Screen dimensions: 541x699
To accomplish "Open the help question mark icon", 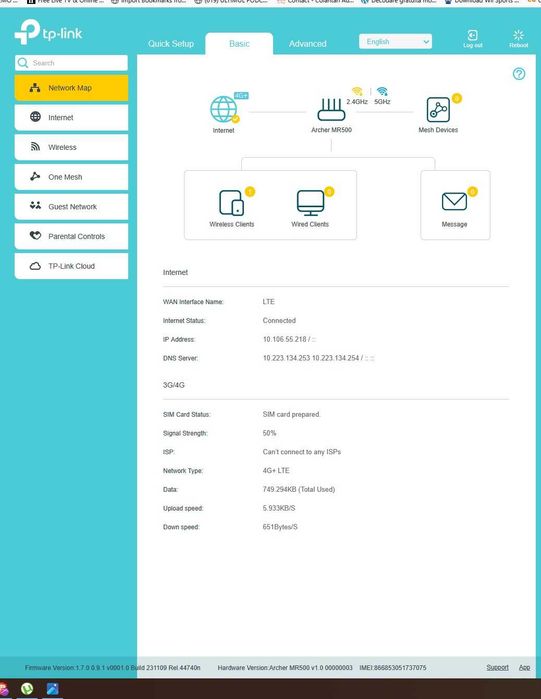I will [519, 74].
